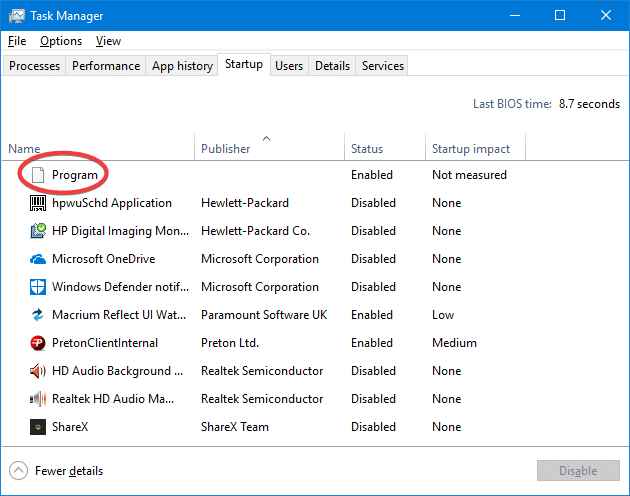
Task: Click the Hewlett-Packard Co. publisher cell
Action: pos(256,231)
